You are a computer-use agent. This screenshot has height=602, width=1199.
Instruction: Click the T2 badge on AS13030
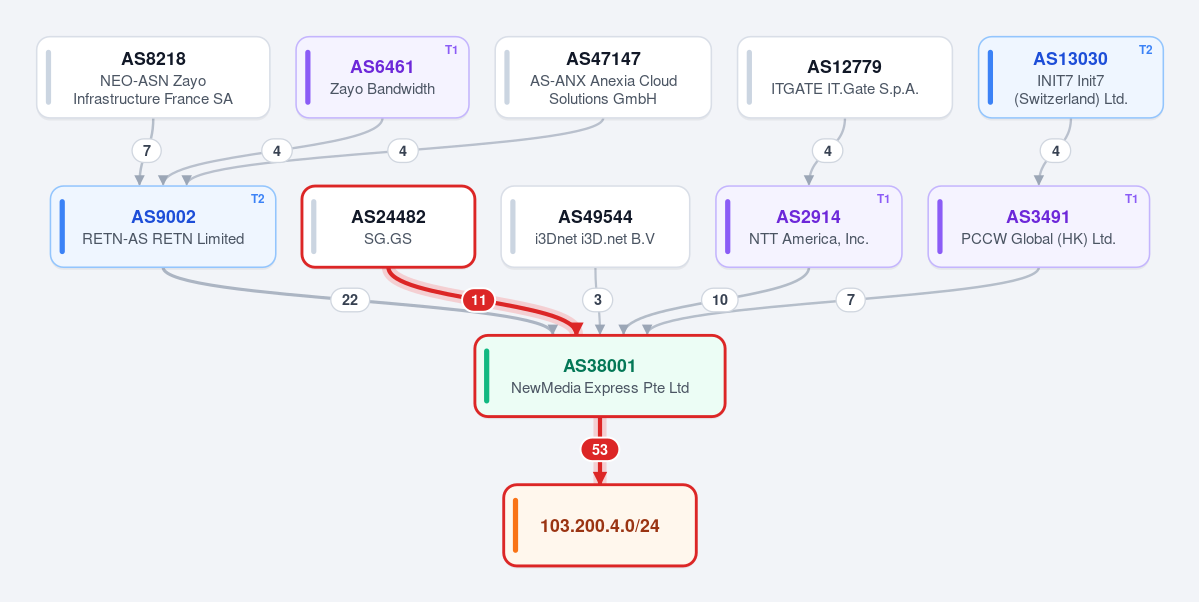click(1145, 50)
